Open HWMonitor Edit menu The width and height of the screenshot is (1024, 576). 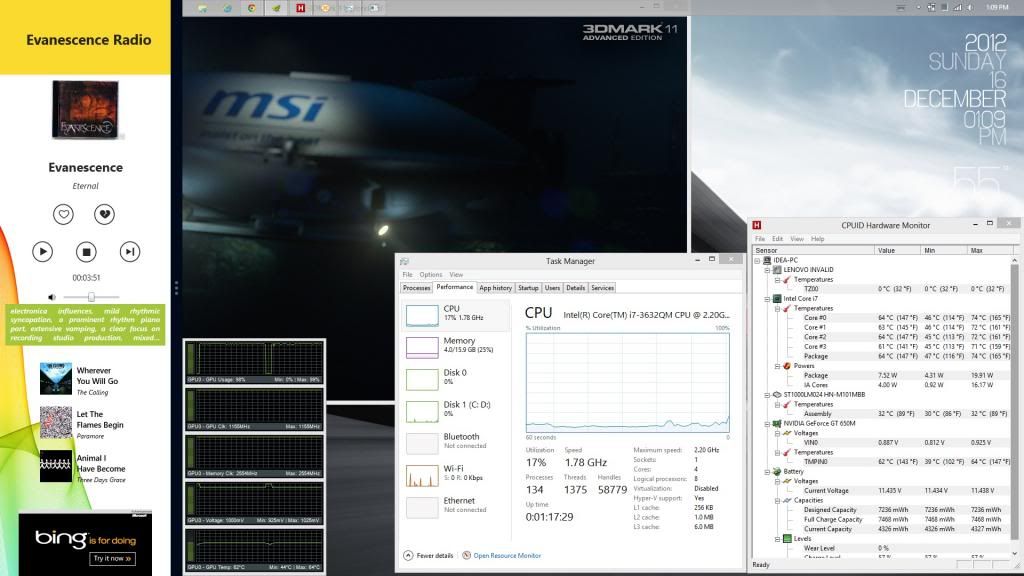point(777,239)
